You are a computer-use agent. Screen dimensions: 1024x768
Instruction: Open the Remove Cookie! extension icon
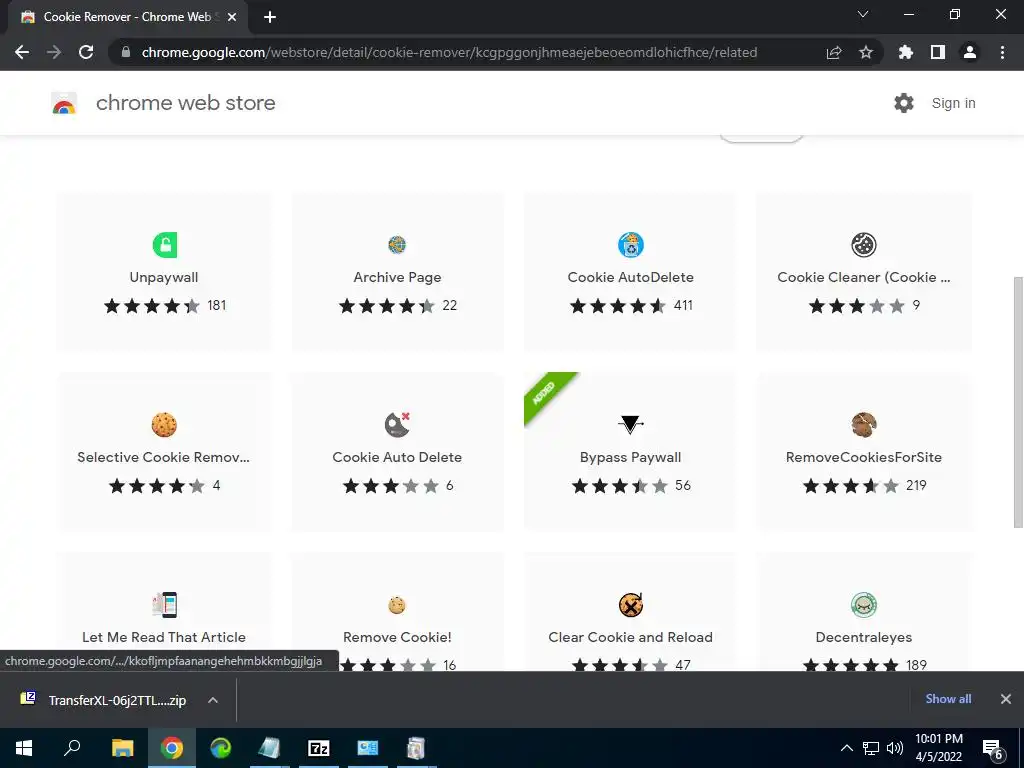[397, 605]
